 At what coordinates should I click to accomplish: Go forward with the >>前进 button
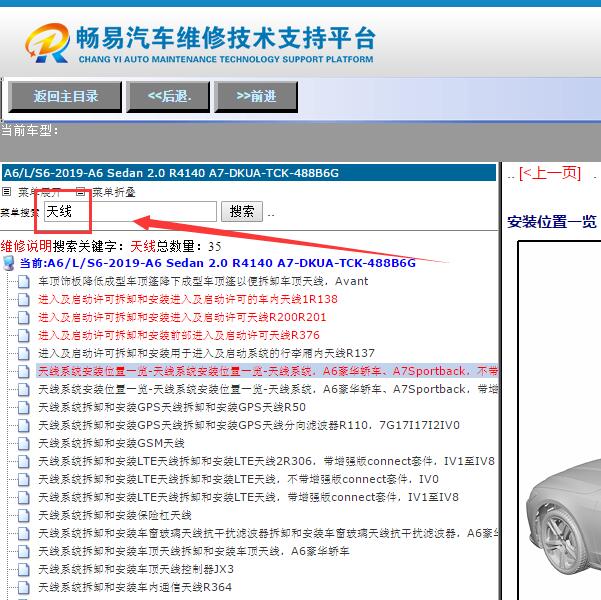pos(256,97)
